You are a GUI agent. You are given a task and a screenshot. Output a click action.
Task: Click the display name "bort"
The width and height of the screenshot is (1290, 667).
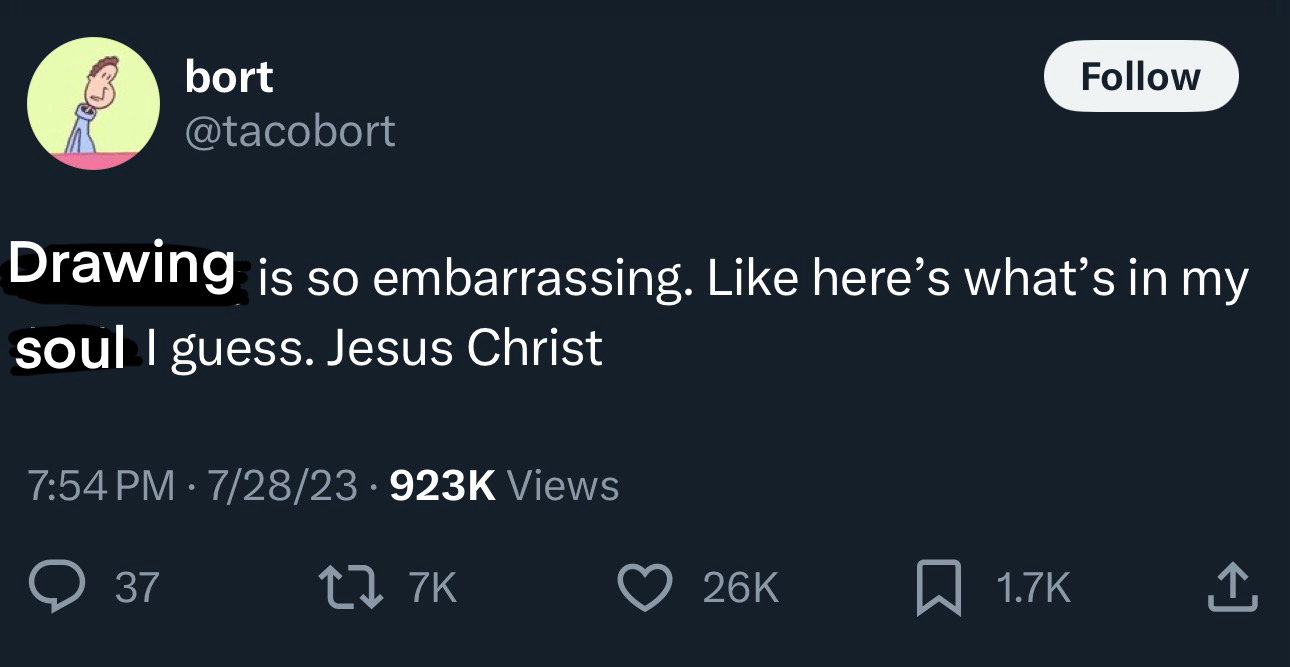pos(229,77)
